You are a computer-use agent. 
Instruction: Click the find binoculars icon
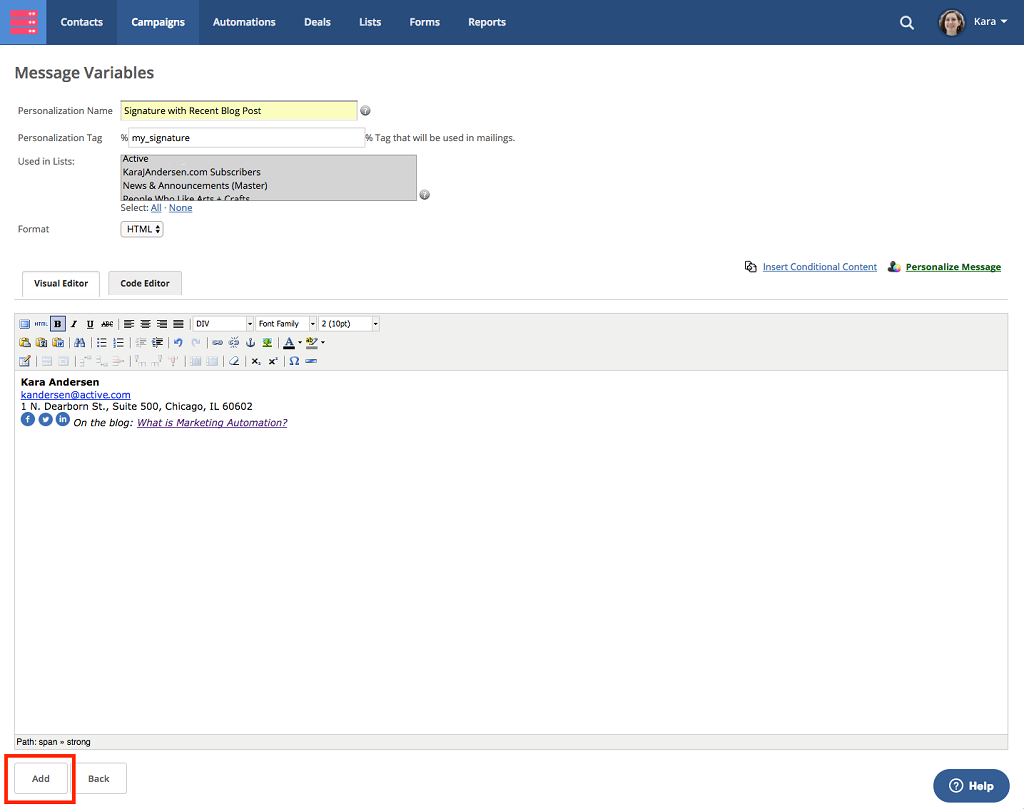(x=80, y=342)
